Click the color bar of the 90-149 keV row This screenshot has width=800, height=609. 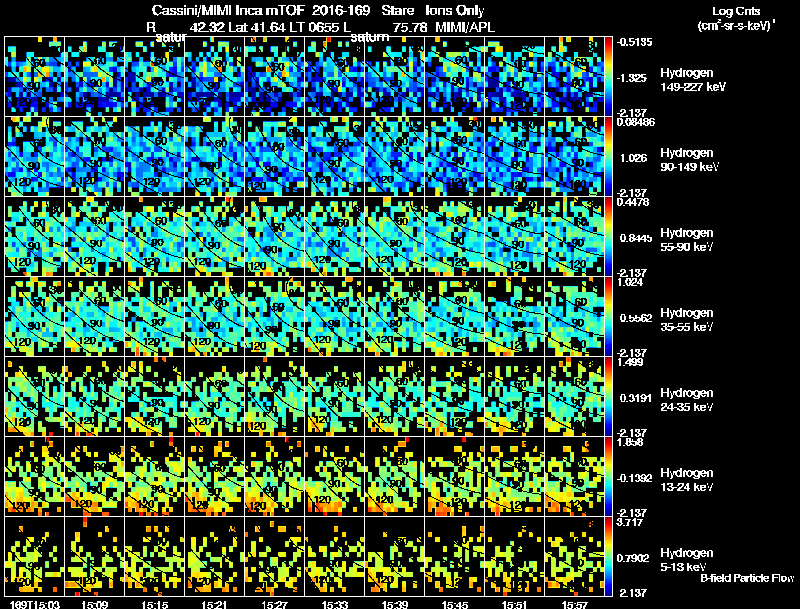click(x=608, y=156)
